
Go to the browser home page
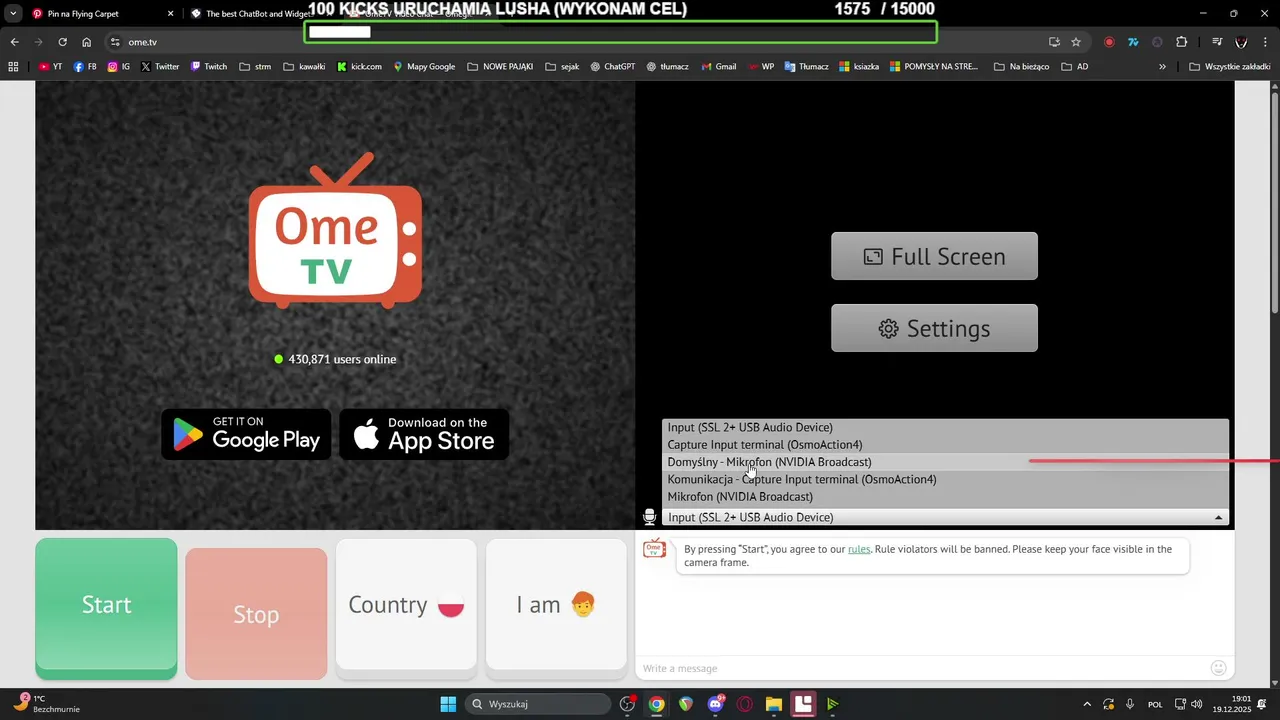click(x=87, y=42)
